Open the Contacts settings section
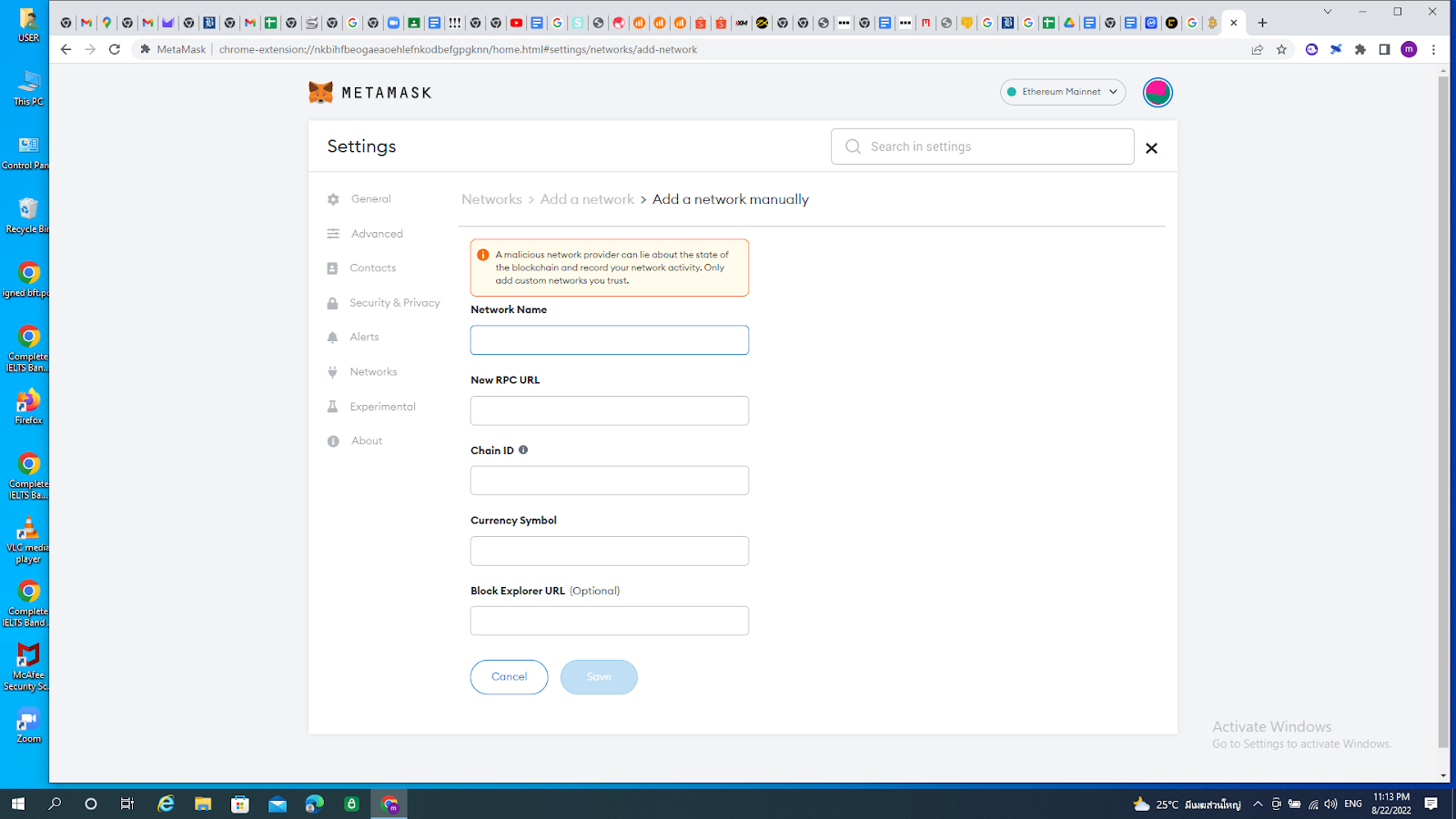The height and width of the screenshot is (819, 1456). point(361,268)
